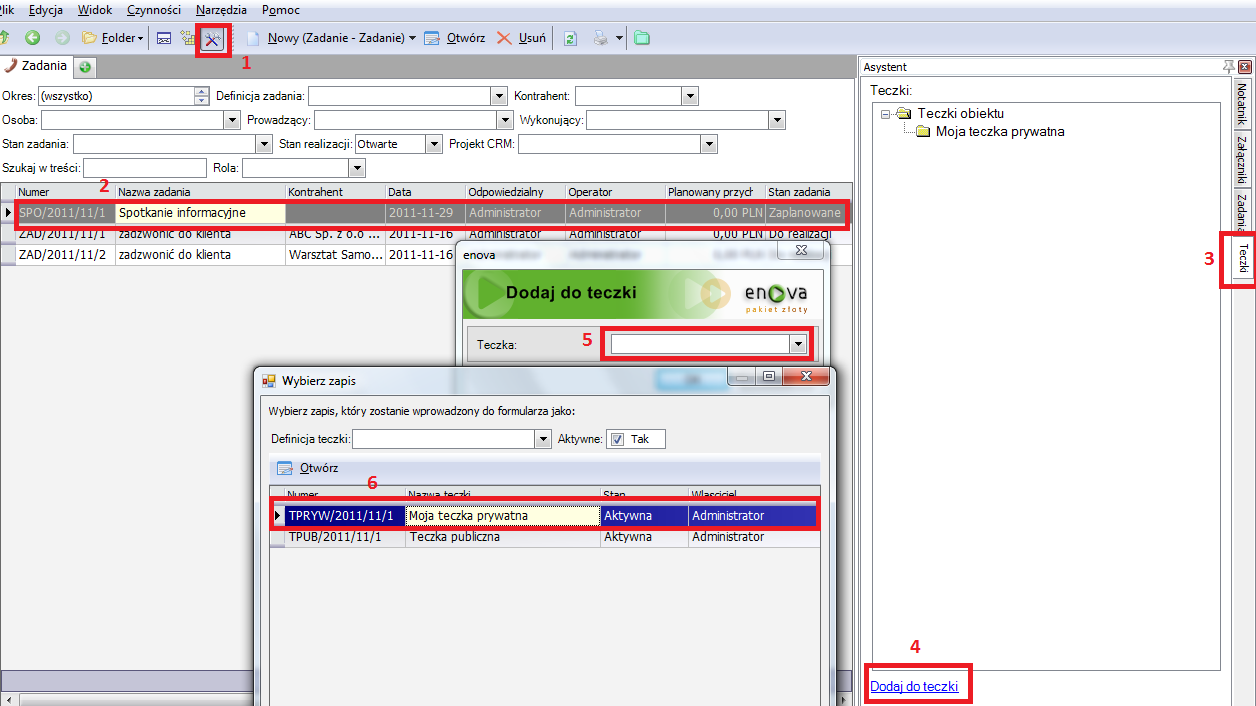Click the Dodaj do teczki link
The image size is (1256, 706).
coord(914,686)
